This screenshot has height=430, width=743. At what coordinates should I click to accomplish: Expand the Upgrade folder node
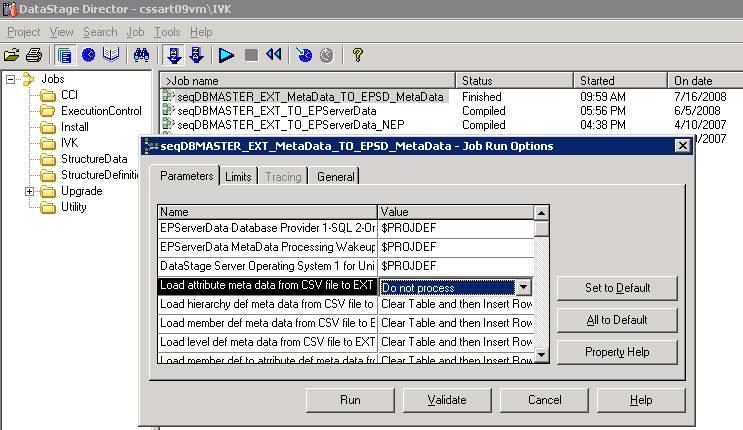(29, 191)
